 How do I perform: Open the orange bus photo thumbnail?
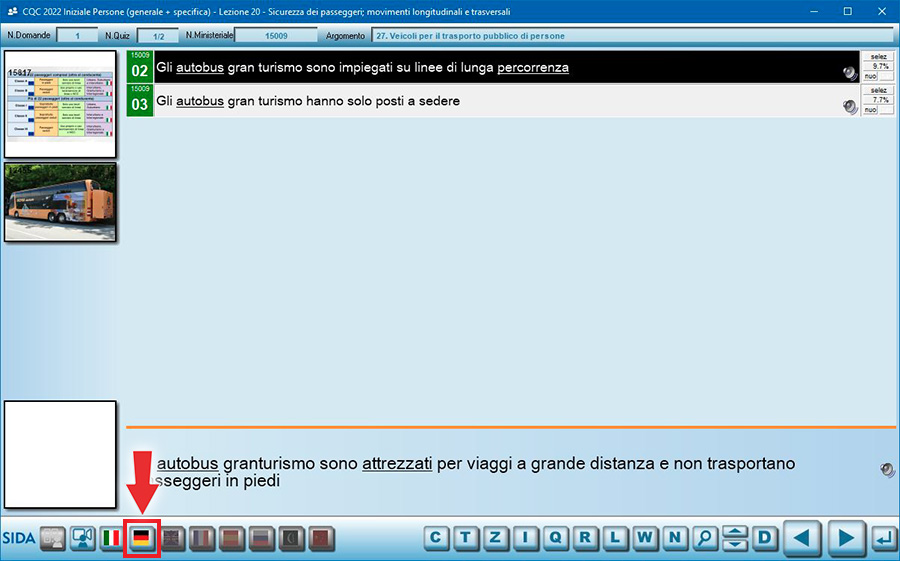60,202
